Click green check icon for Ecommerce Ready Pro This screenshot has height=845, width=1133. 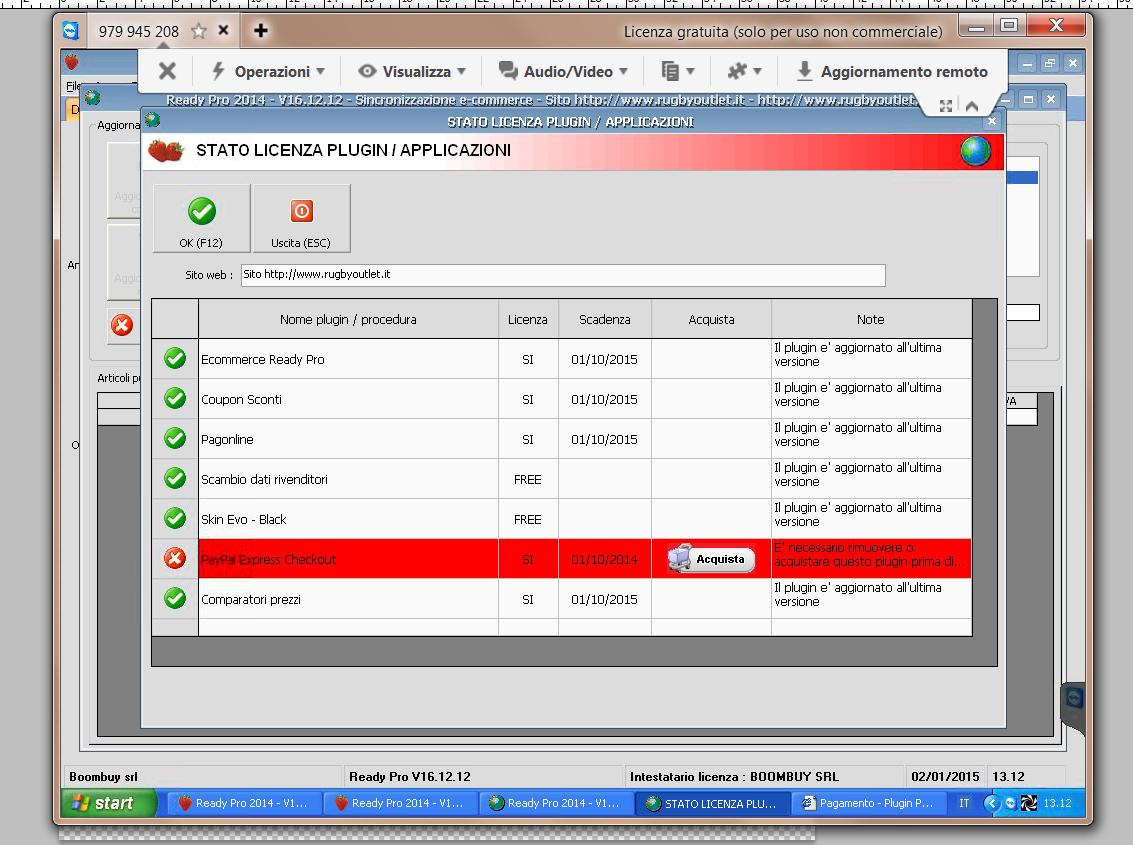tap(175, 359)
